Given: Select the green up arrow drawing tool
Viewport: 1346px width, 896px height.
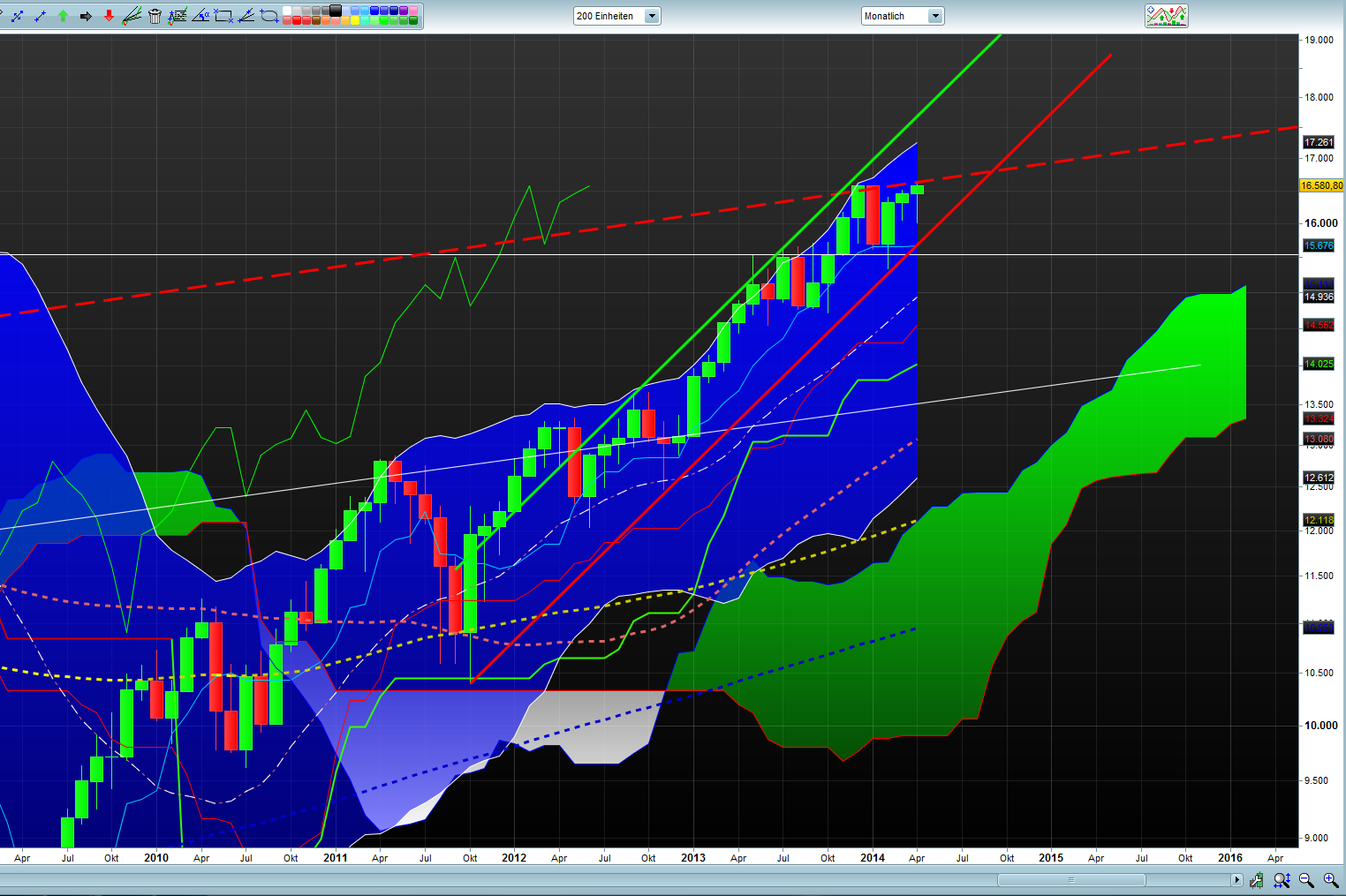Looking at the screenshot, I should click(63, 15).
